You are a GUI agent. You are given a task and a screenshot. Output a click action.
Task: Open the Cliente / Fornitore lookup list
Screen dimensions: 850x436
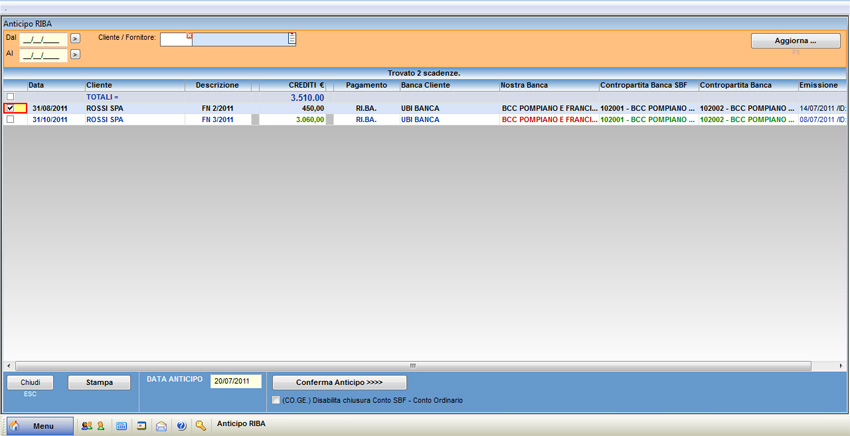coord(292,39)
